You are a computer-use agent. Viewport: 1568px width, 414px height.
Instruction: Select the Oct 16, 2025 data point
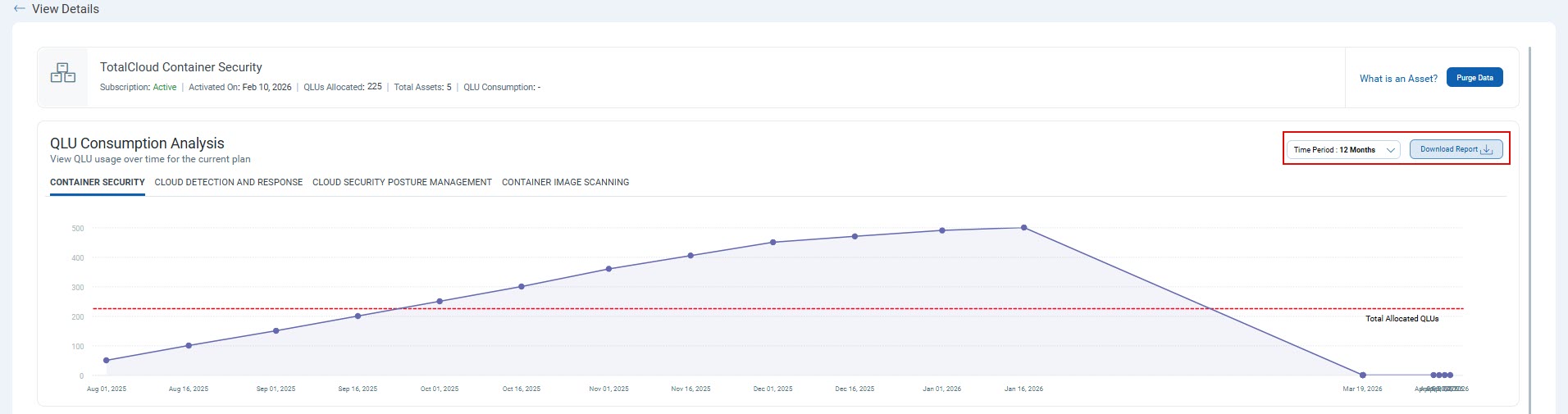(x=522, y=286)
